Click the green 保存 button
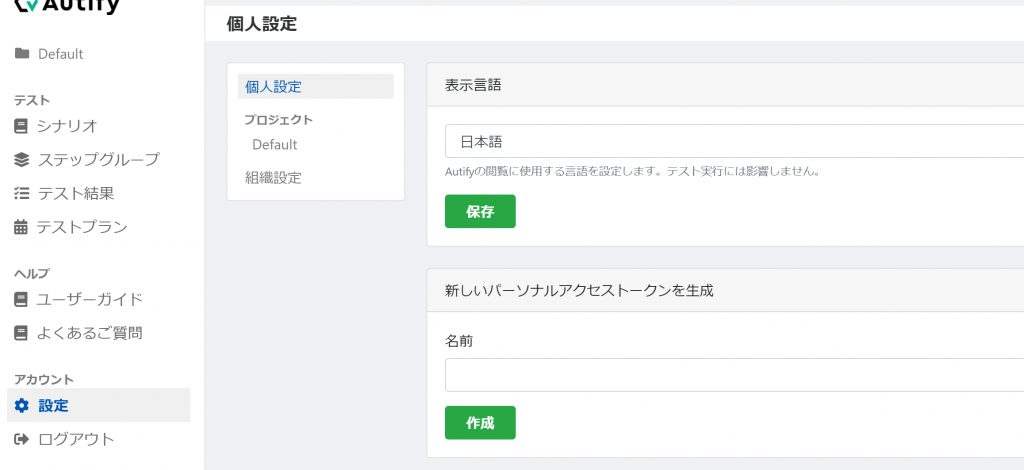 pyautogui.click(x=480, y=212)
